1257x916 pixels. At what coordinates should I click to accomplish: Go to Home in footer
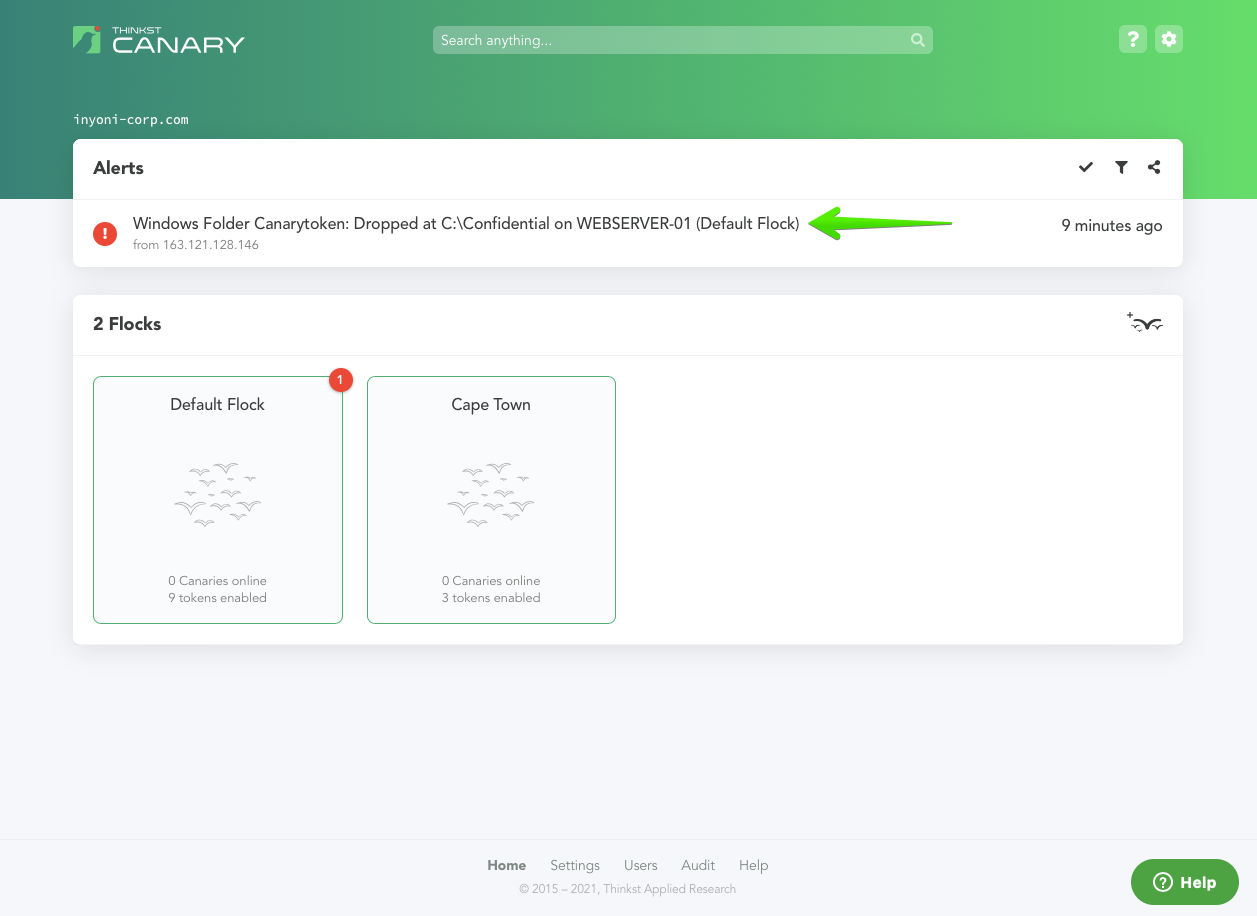tap(507, 865)
